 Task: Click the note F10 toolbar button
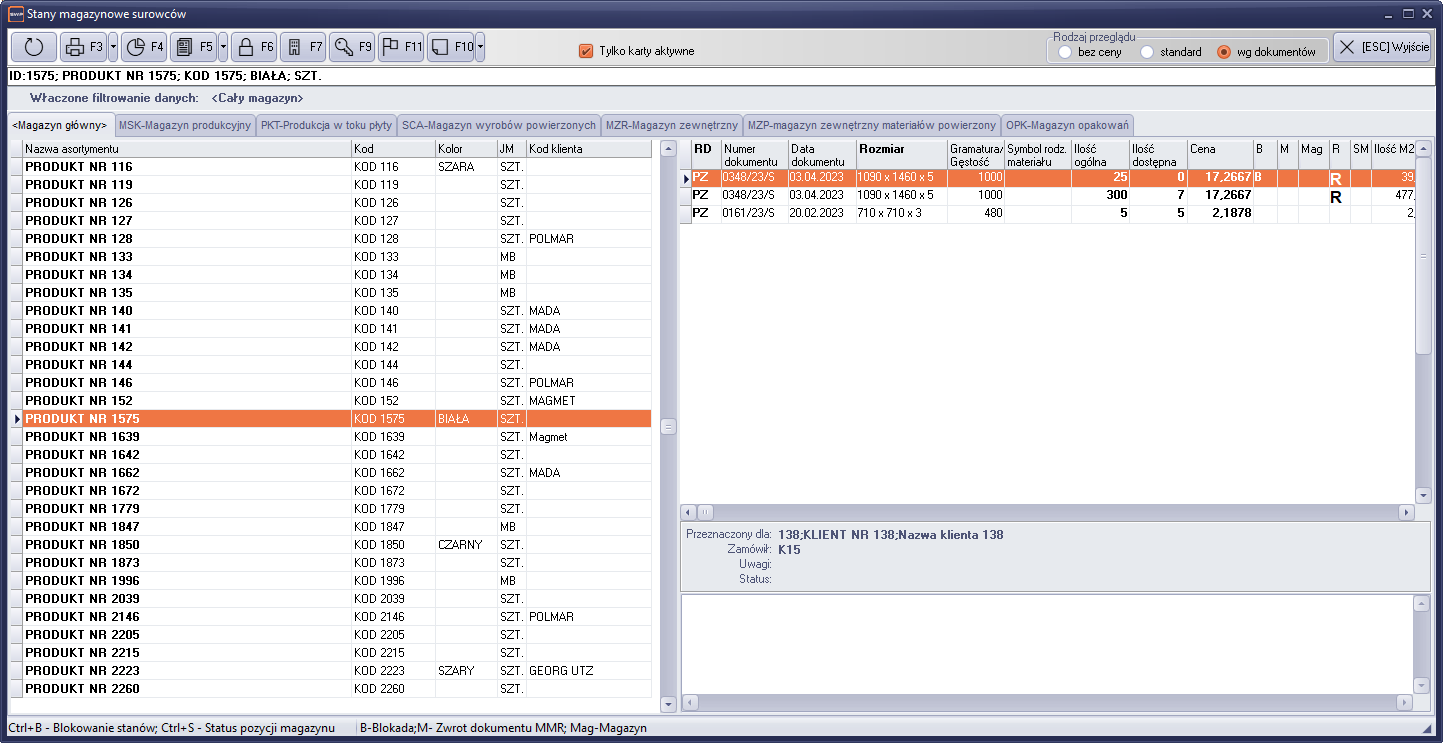[x=450, y=47]
